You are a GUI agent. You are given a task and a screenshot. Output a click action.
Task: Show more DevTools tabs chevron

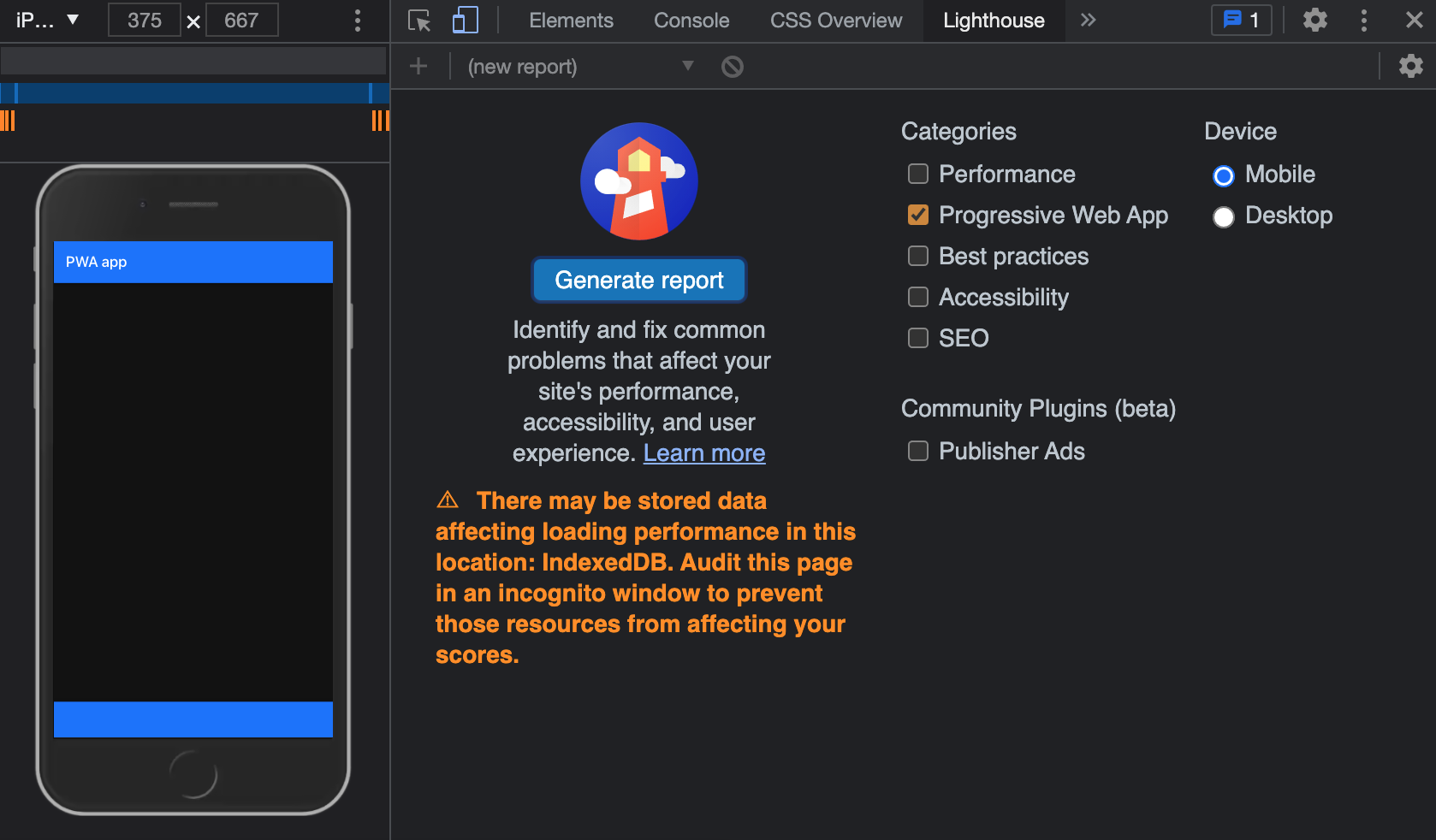click(1088, 20)
